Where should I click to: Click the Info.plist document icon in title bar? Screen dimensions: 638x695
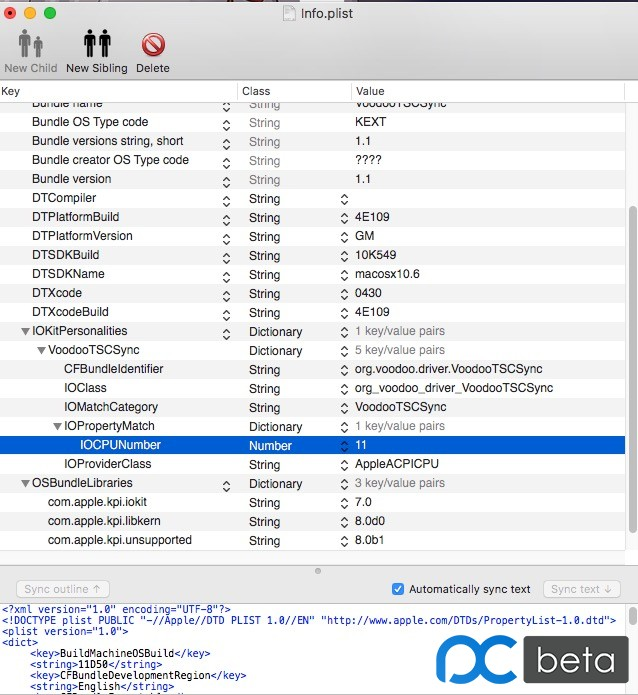[289, 13]
